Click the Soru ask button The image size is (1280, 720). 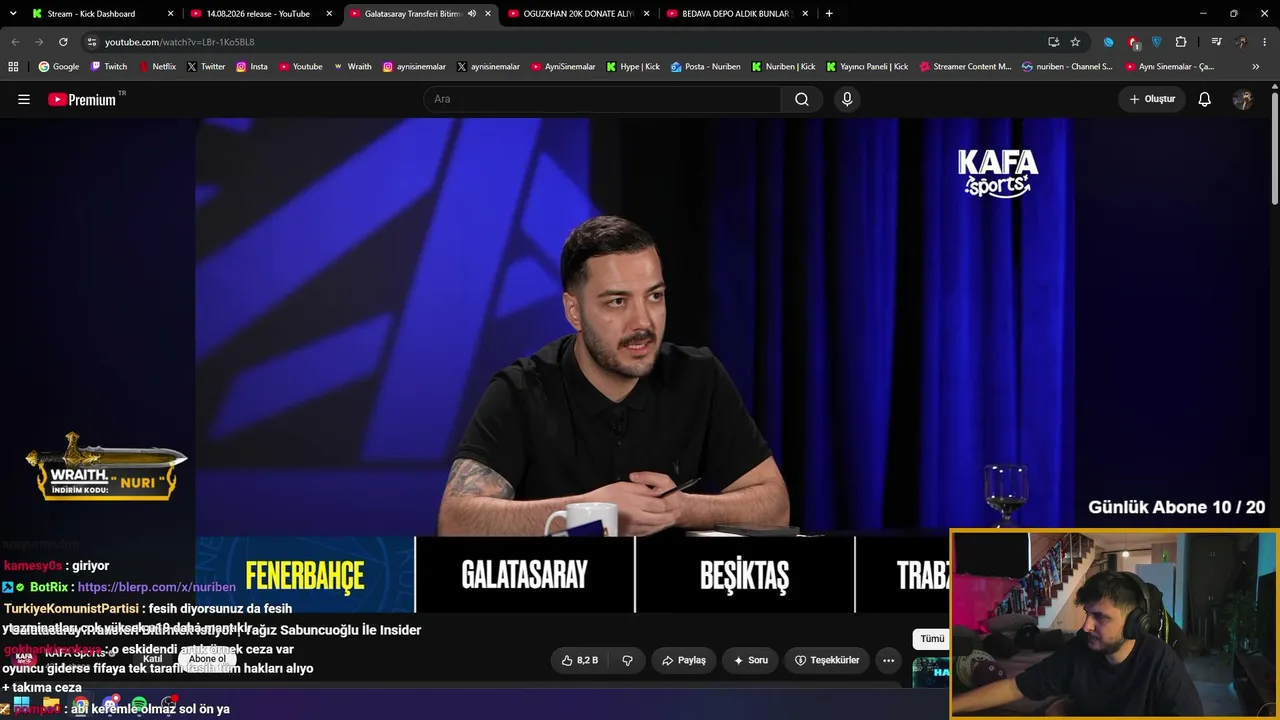point(750,660)
